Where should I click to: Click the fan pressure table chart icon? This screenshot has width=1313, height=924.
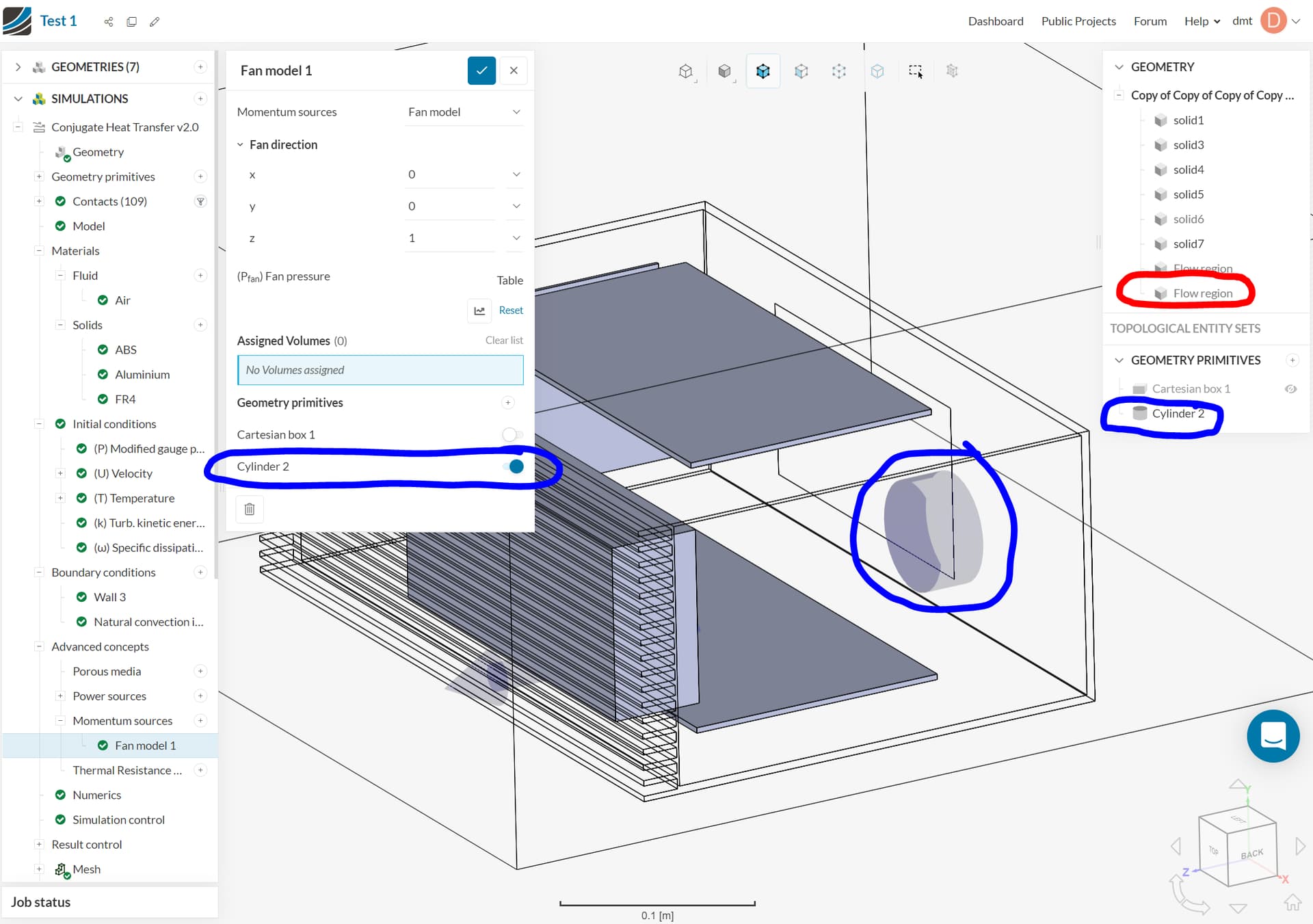[479, 311]
